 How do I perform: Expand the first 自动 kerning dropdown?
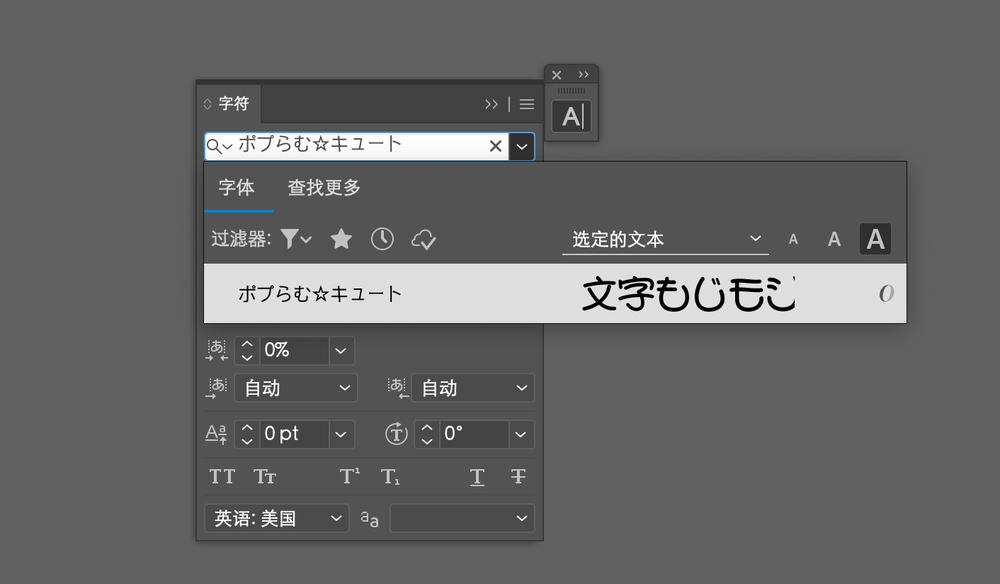[x=295, y=388]
